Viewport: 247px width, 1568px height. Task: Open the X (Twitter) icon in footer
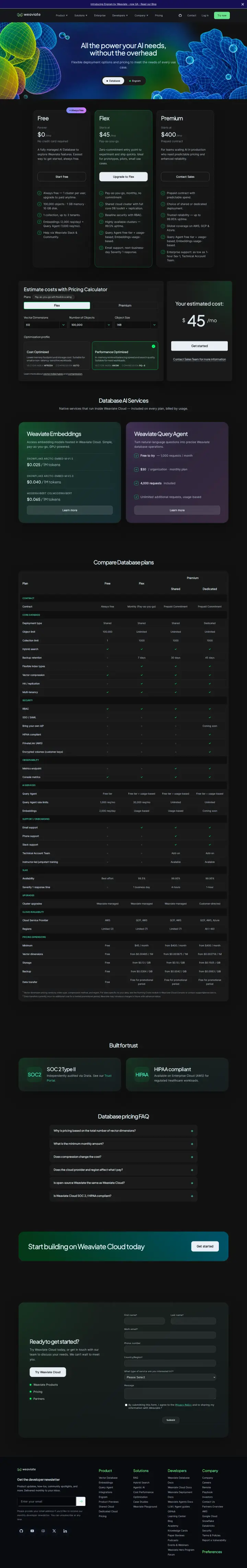point(54,1531)
